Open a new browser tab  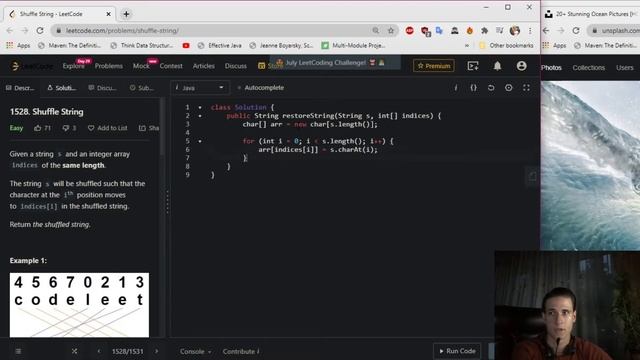click(x=126, y=14)
